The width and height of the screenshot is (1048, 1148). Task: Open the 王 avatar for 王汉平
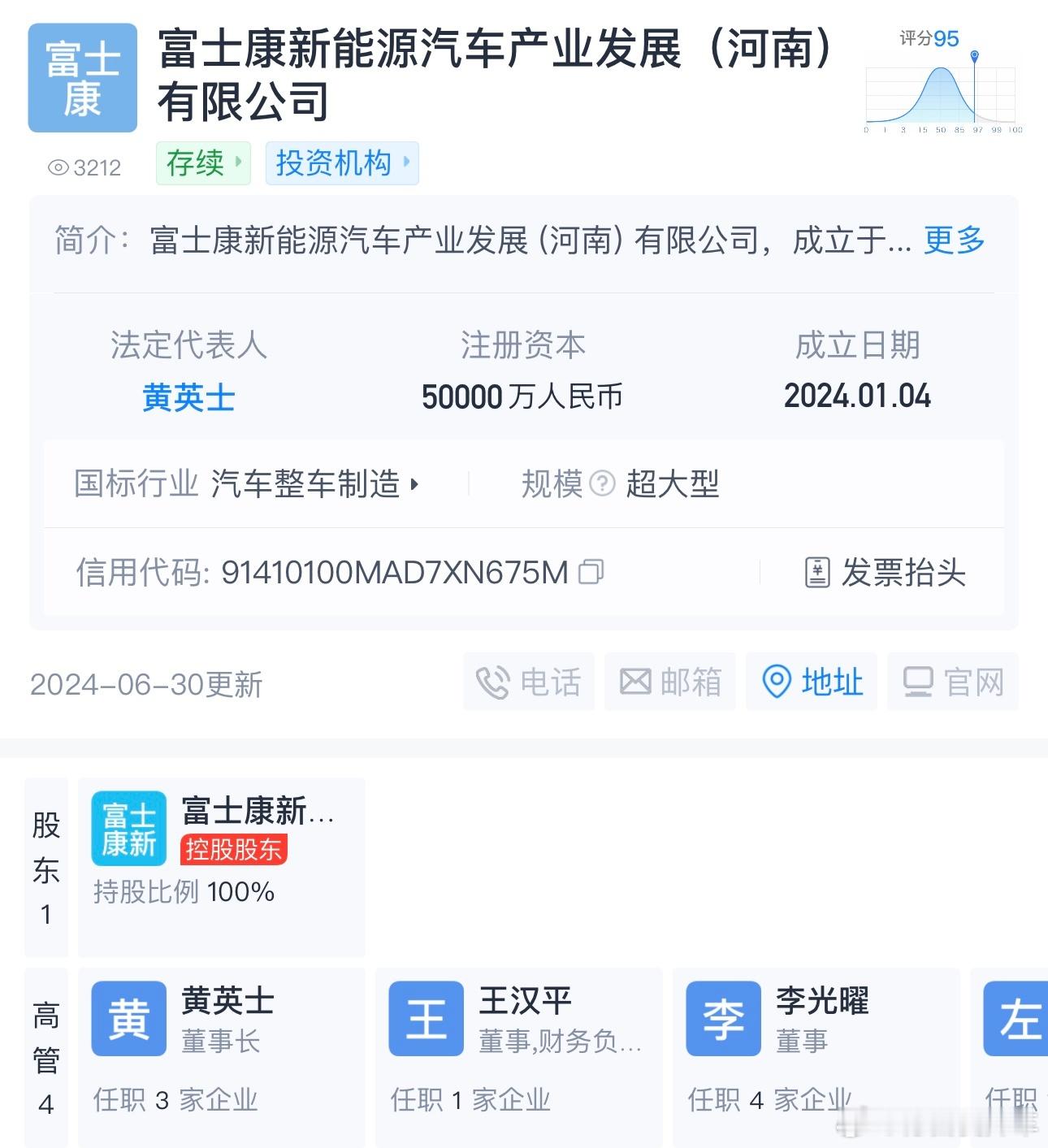point(426,1019)
